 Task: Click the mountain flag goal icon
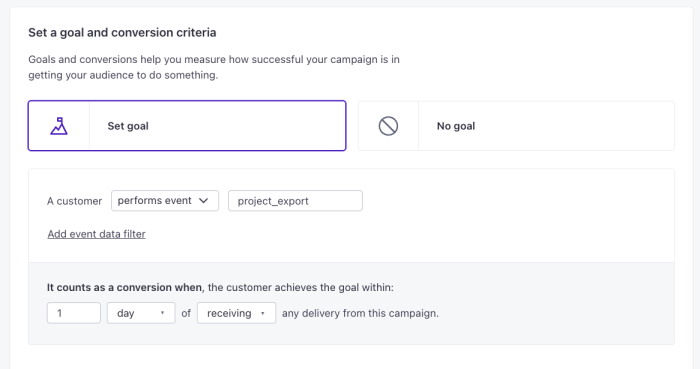(x=58, y=126)
